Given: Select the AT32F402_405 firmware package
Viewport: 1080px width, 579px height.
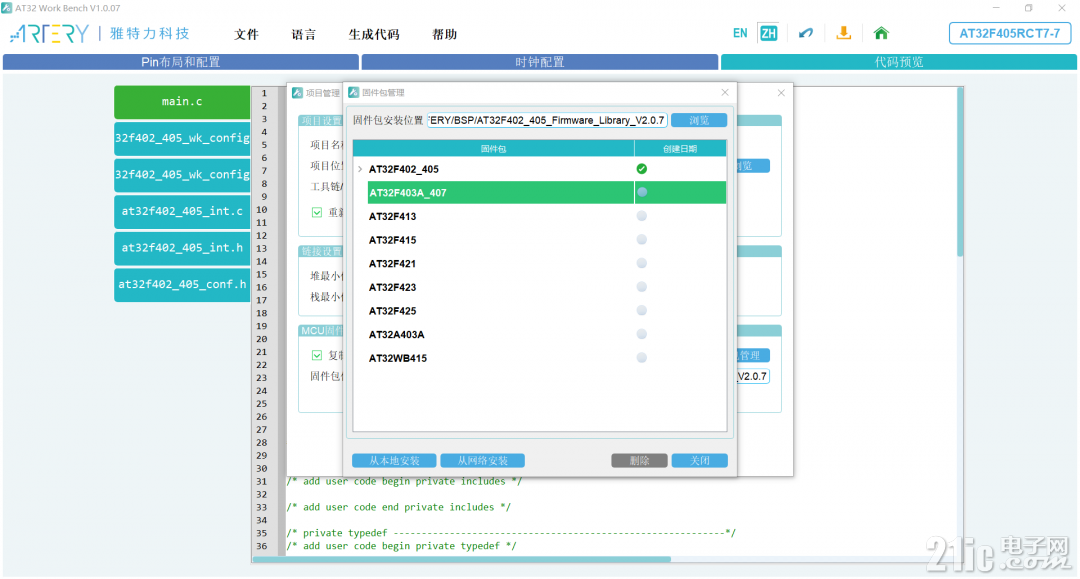Looking at the screenshot, I should [404, 169].
